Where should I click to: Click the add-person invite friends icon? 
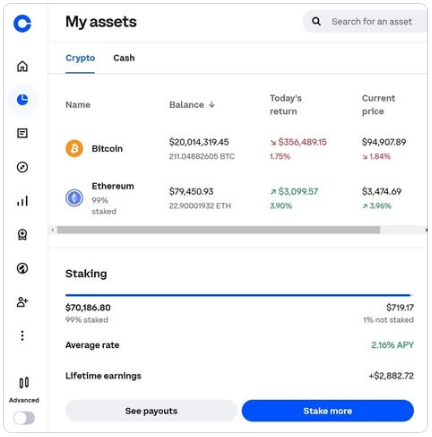tap(22, 302)
